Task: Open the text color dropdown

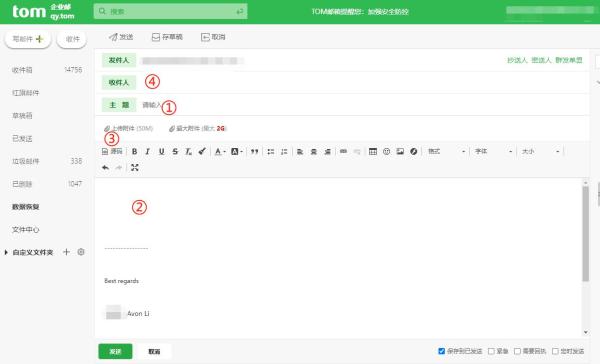Action: [x=220, y=152]
